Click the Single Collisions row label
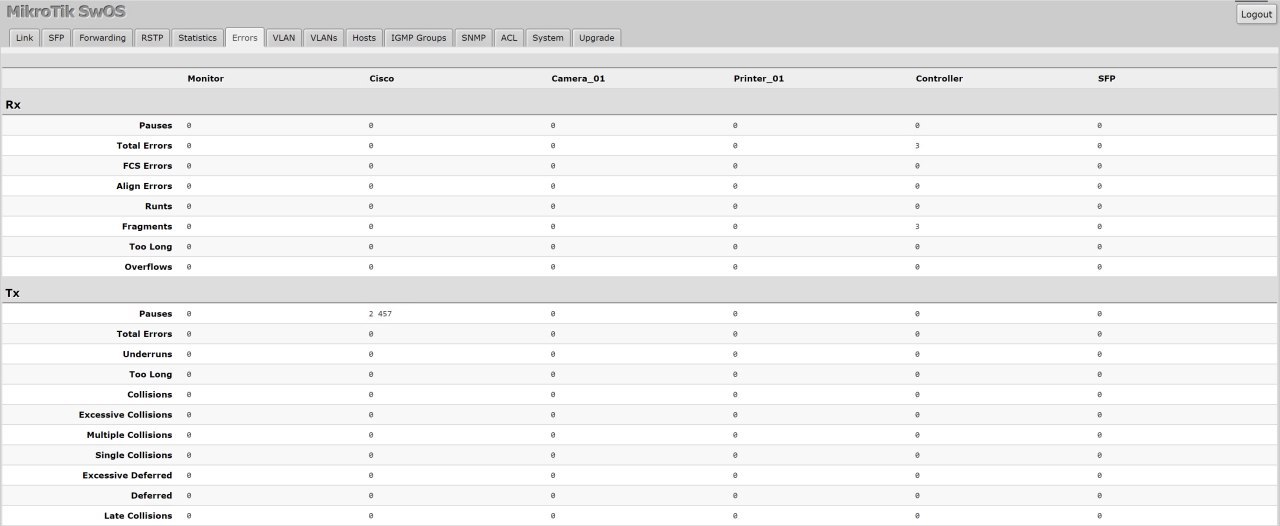 tap(134, 455)
